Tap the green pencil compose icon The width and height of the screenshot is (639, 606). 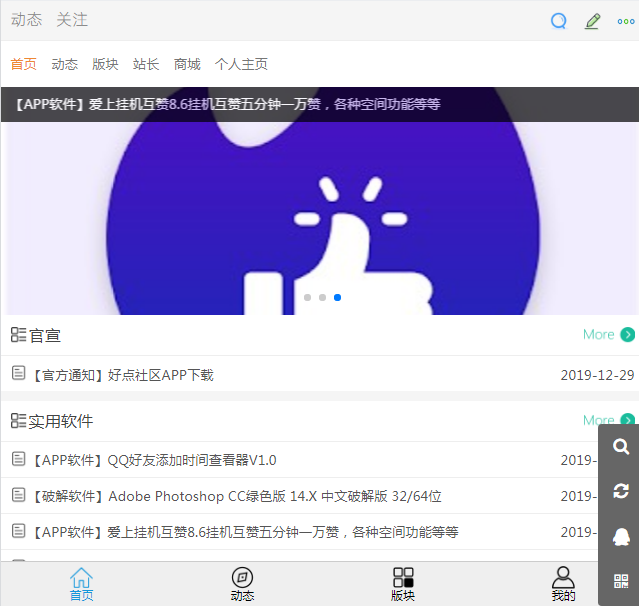[593, 21]
